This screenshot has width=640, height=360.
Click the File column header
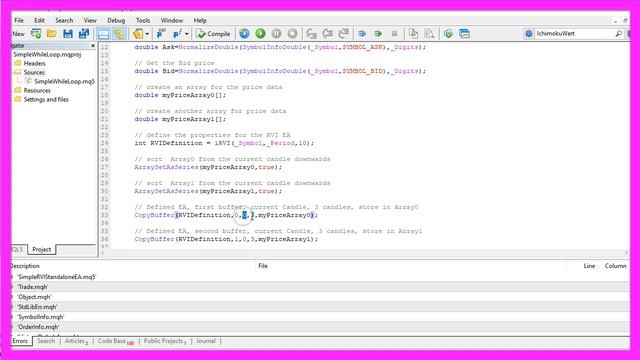263,266
